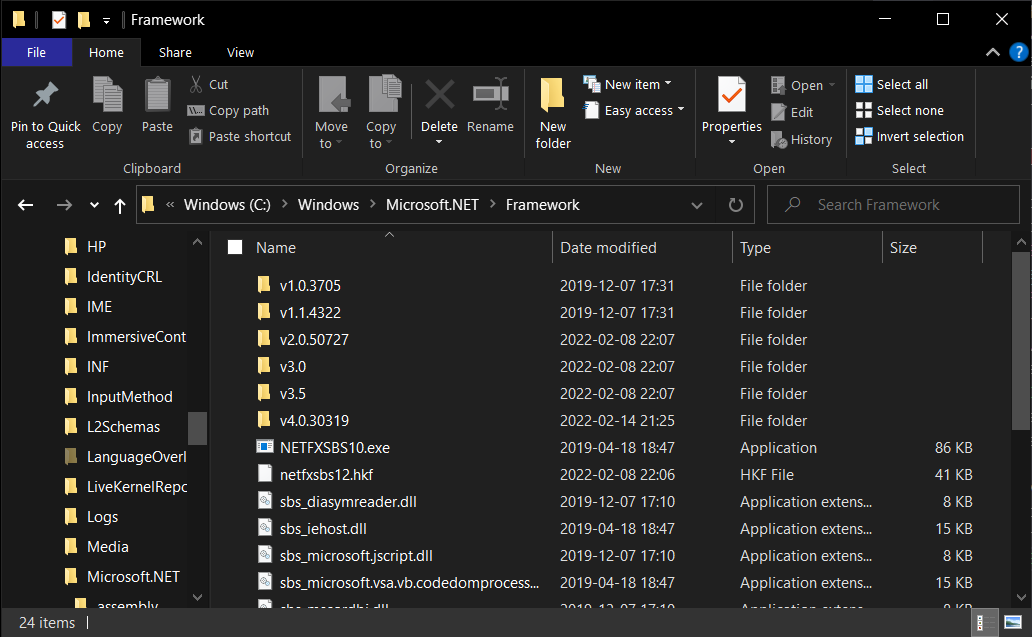Open the New item dropdown
Viewport: 1032px width, 637px height.
(x=668, y=84)
